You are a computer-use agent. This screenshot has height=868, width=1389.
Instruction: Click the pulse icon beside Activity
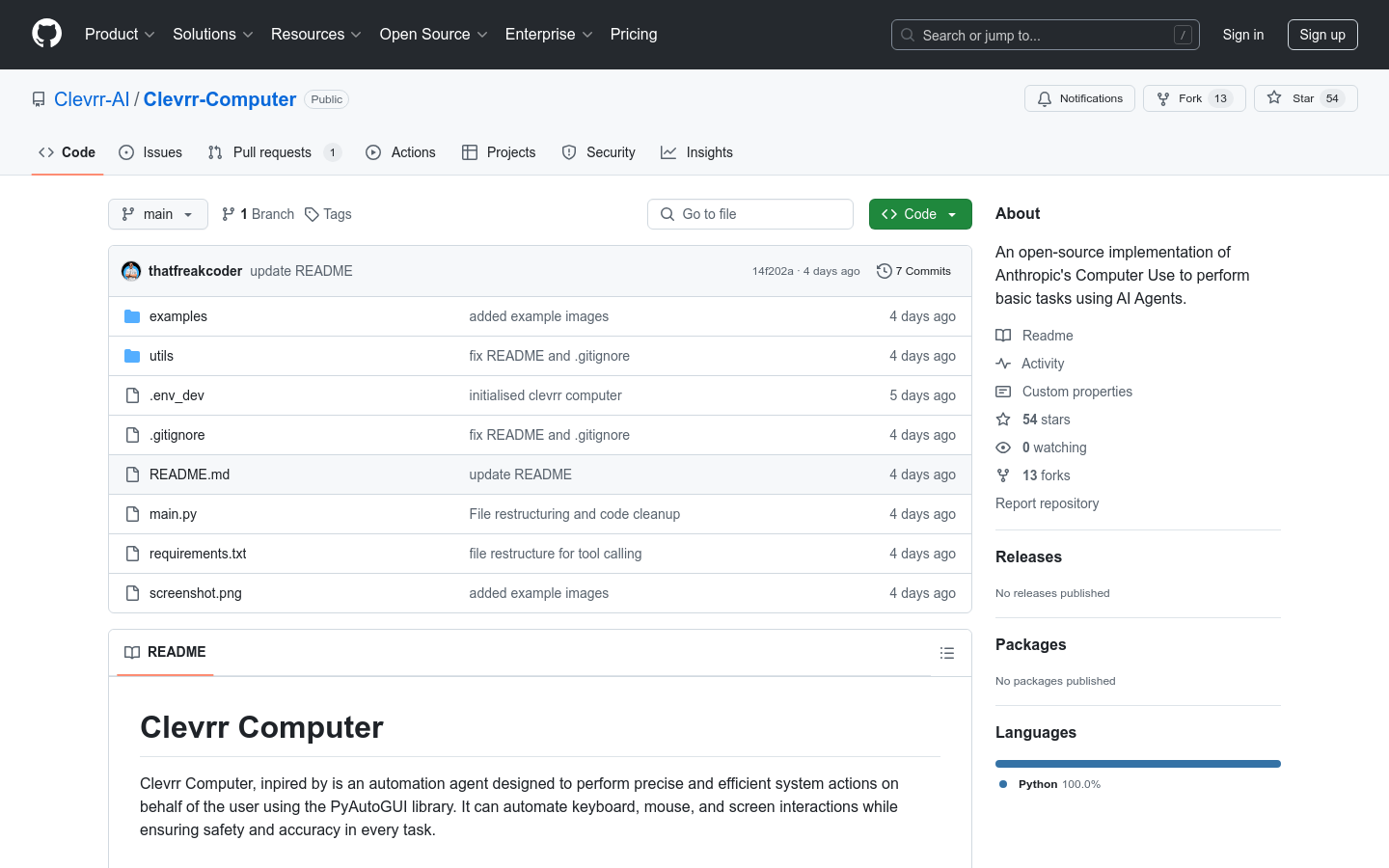coord(1003,364)
